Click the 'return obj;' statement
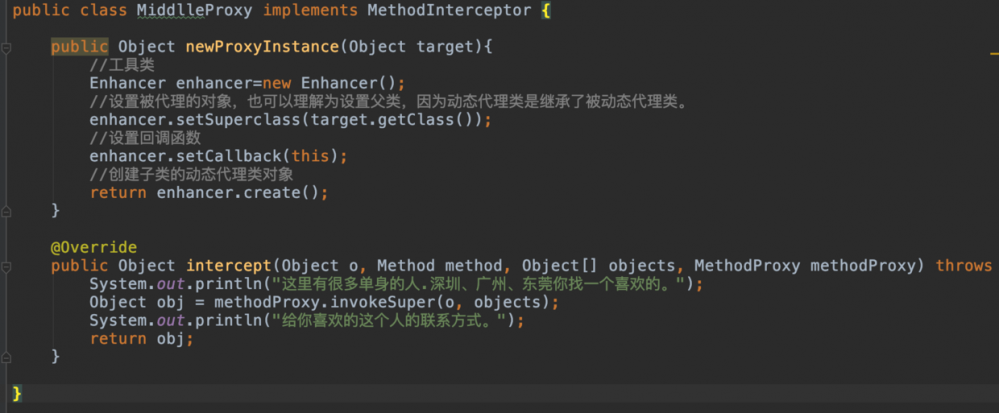The height and width of the screenshot is (413, 999). pos(141,338)
